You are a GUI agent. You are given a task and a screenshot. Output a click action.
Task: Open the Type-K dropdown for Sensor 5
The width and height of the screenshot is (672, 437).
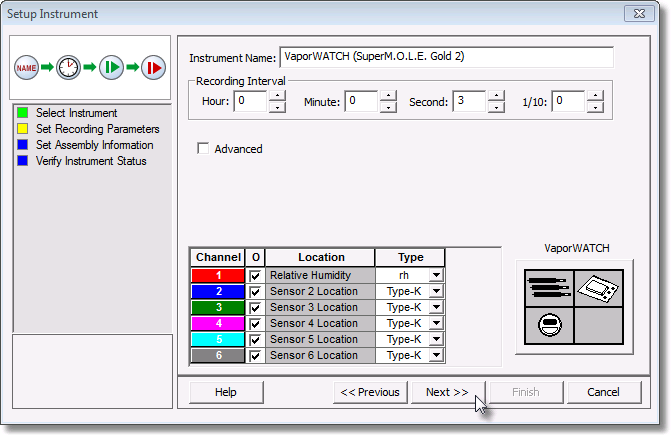tap(436, 339)
